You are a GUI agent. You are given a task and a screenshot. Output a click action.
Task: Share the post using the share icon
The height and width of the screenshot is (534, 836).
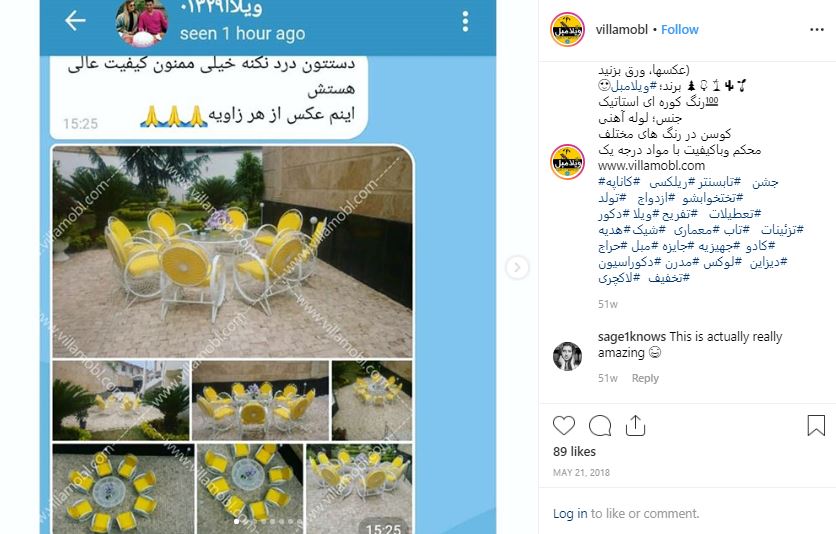(635, 425)
